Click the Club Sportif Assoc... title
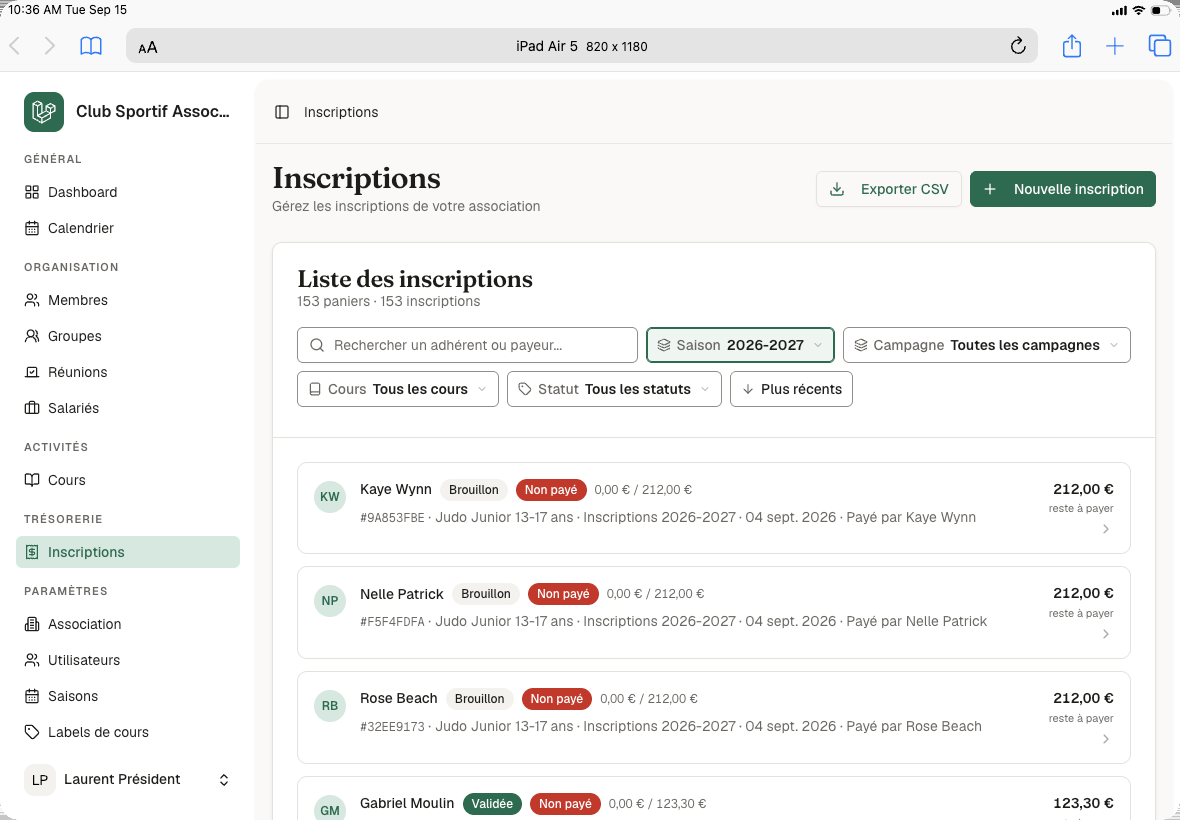1180x820 pixels. tap(153, 112)
